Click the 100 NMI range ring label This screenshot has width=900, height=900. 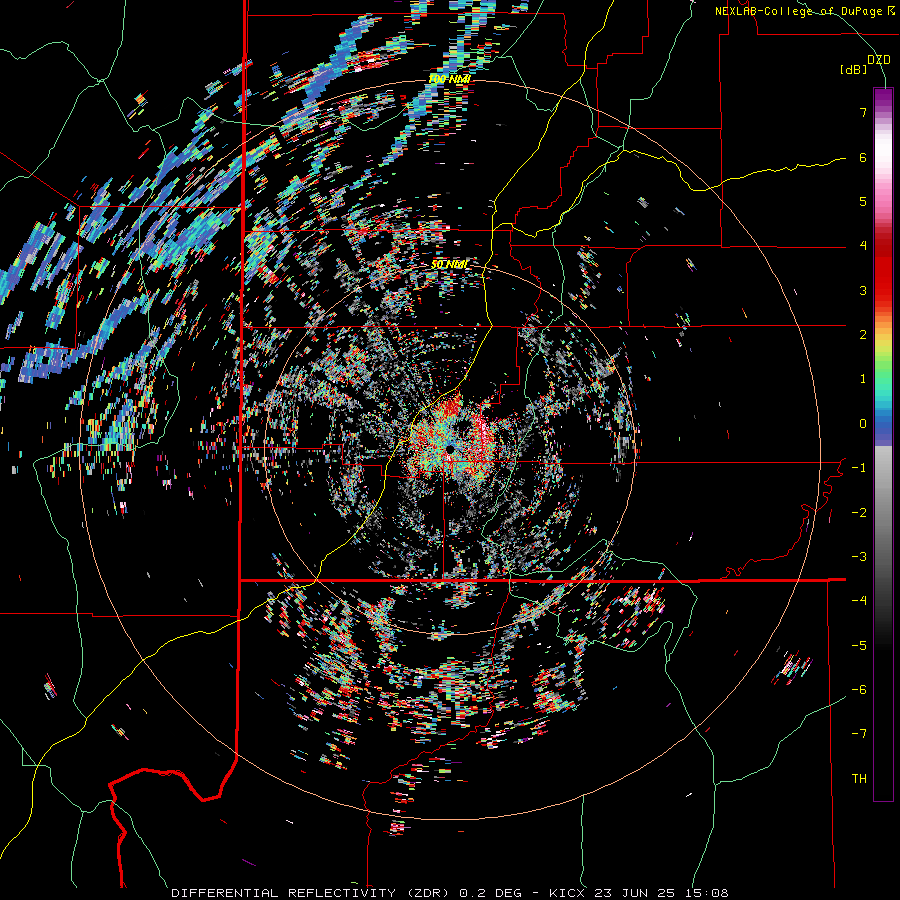click(449, 79)
